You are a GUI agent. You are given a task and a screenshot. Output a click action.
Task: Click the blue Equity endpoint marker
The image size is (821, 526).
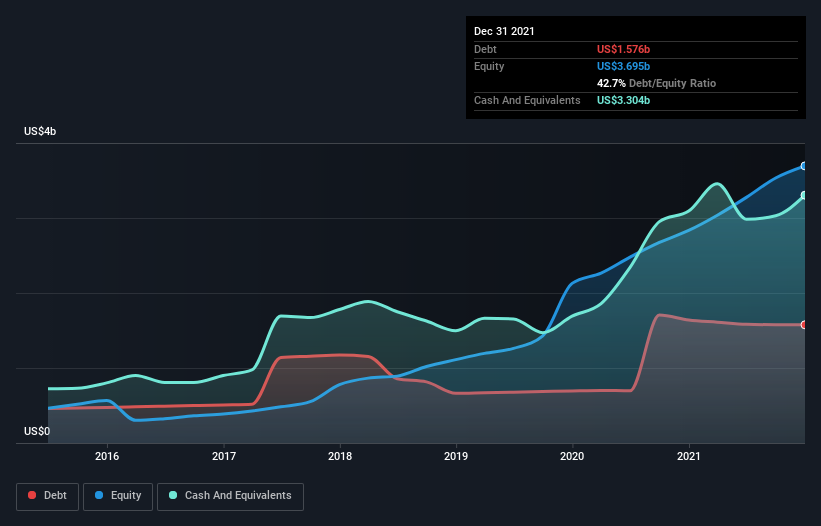[x=804, y=166]
